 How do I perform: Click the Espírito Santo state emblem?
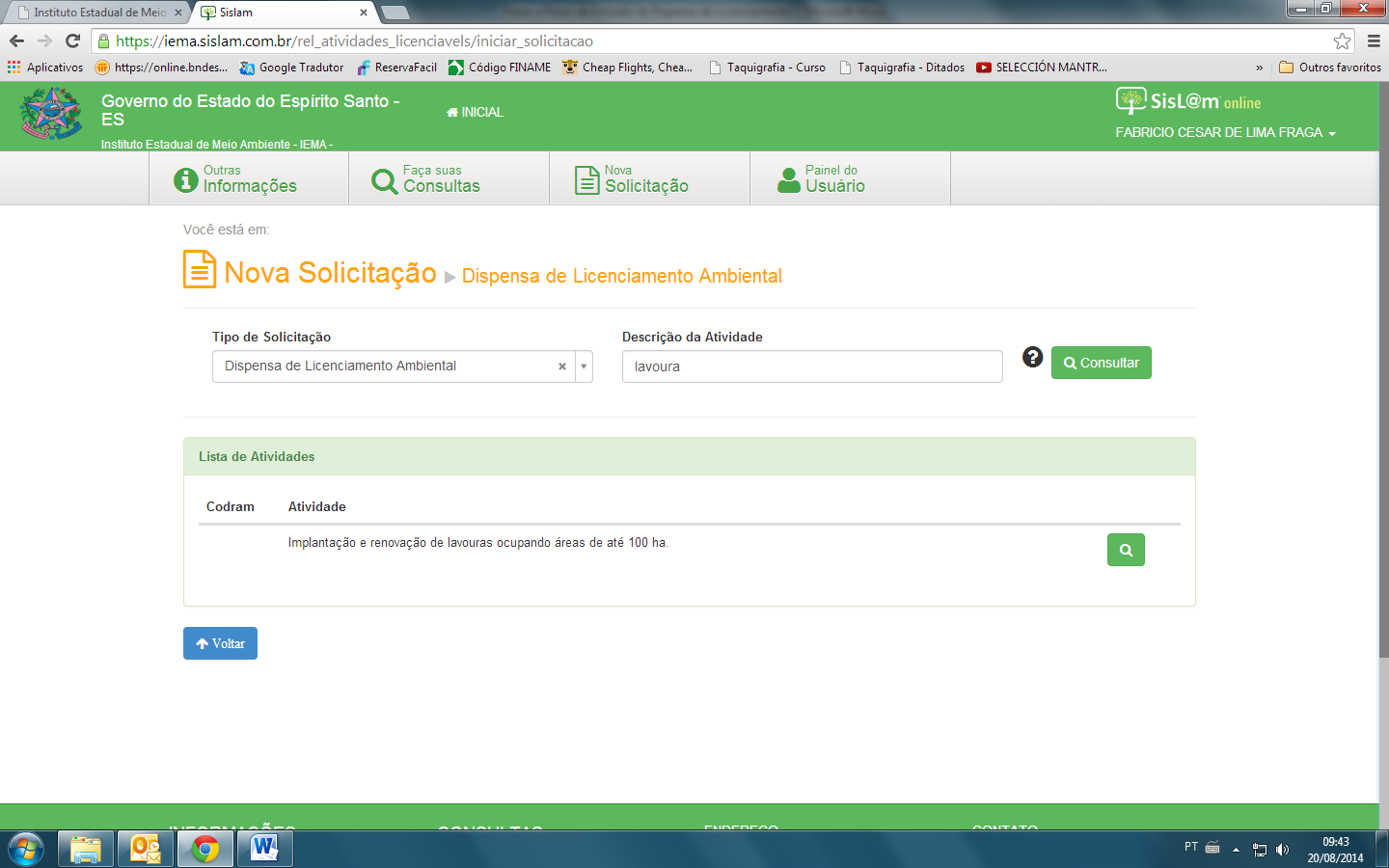[51, 114]
